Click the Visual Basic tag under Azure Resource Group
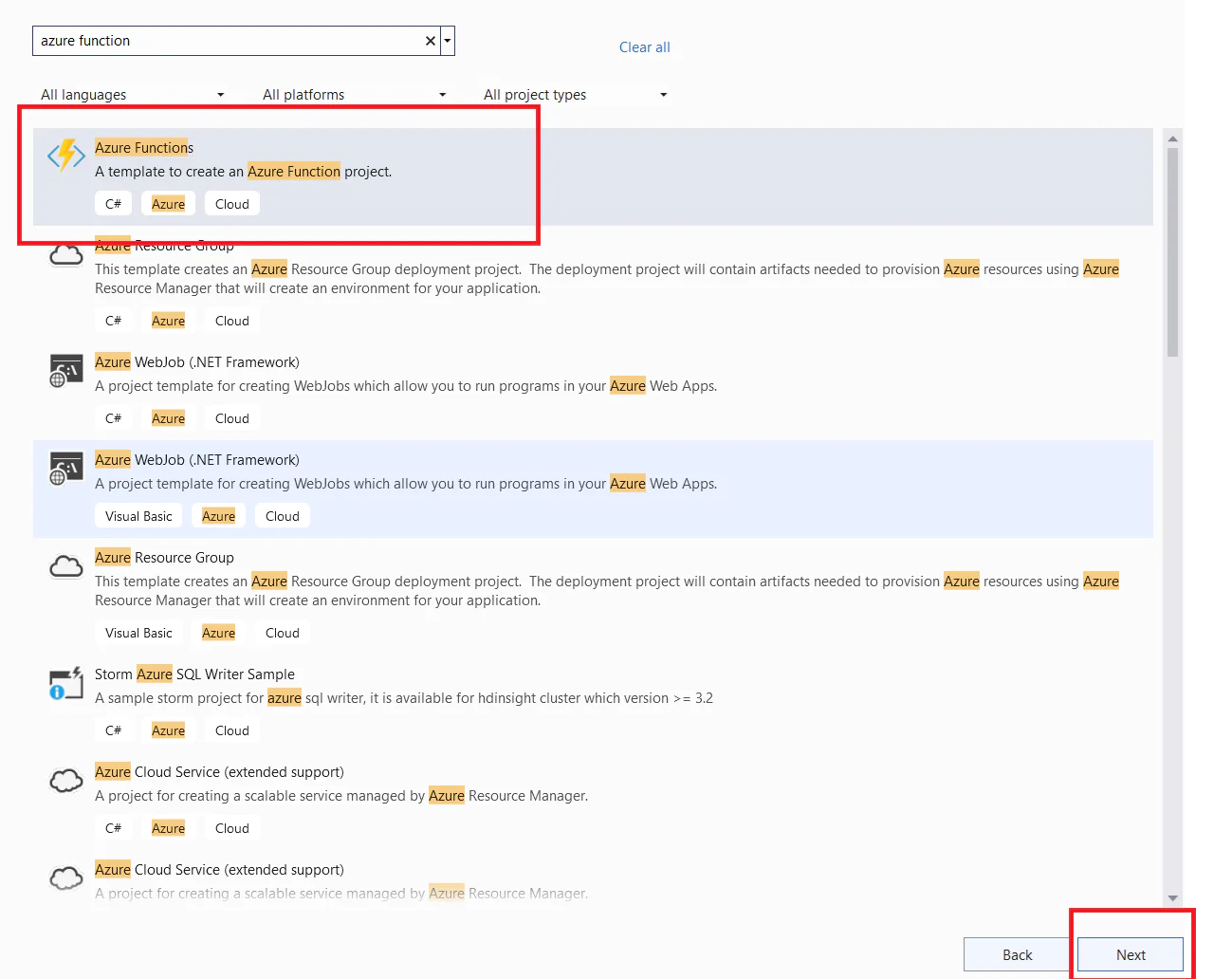The height and width of the screenshot is (979, 1232). [138, 633]
